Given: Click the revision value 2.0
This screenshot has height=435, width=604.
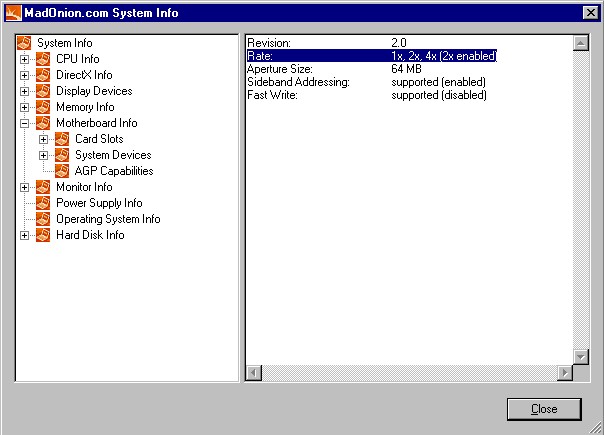Looking at the screenshot, I should (x=399, y=43).
